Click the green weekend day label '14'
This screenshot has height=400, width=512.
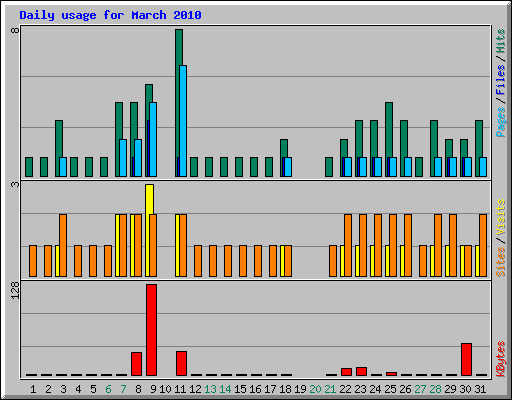pos(225,389)
